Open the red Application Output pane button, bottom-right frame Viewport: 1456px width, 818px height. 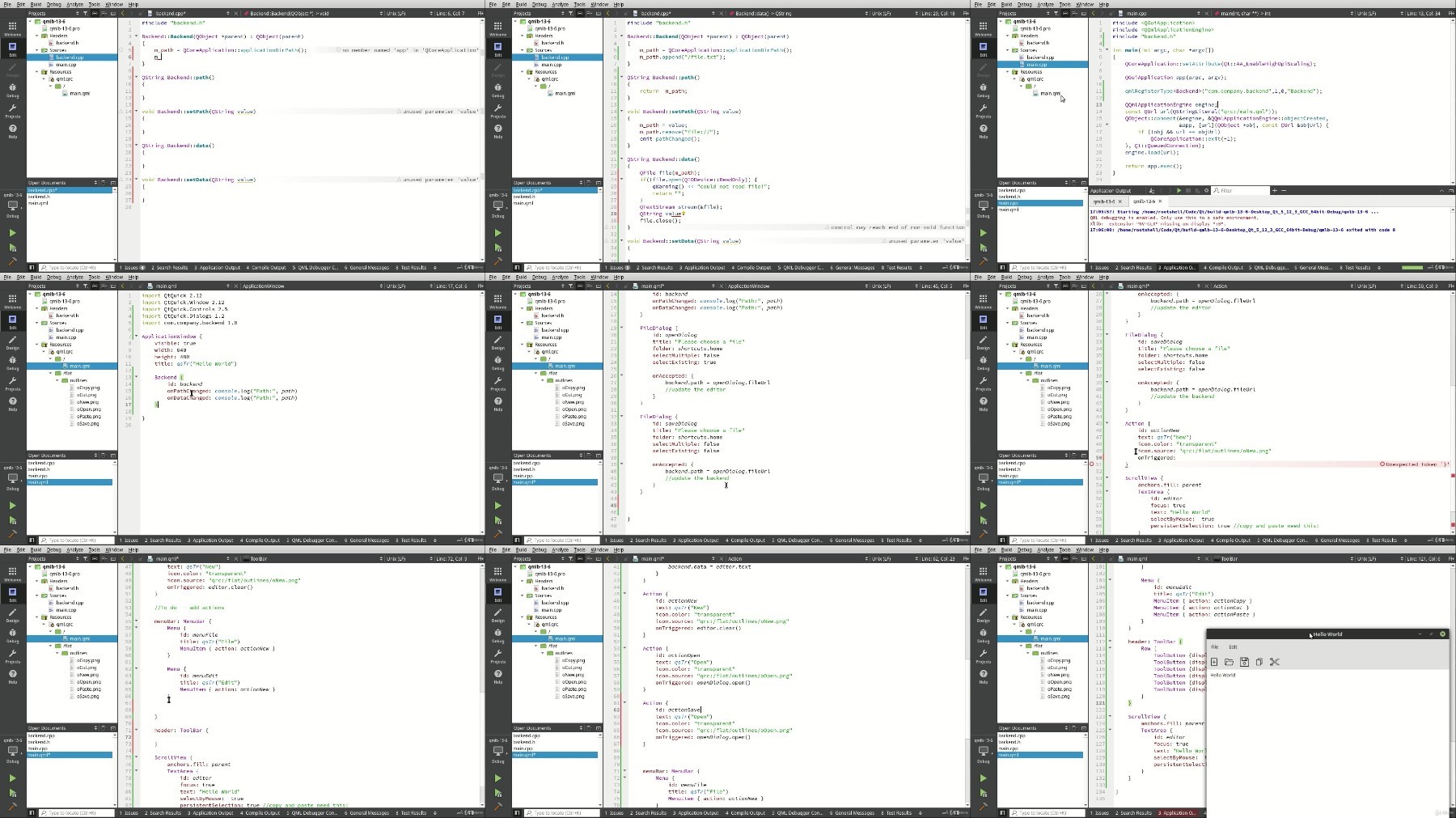pyautogui.click(x=1176, y=813)
